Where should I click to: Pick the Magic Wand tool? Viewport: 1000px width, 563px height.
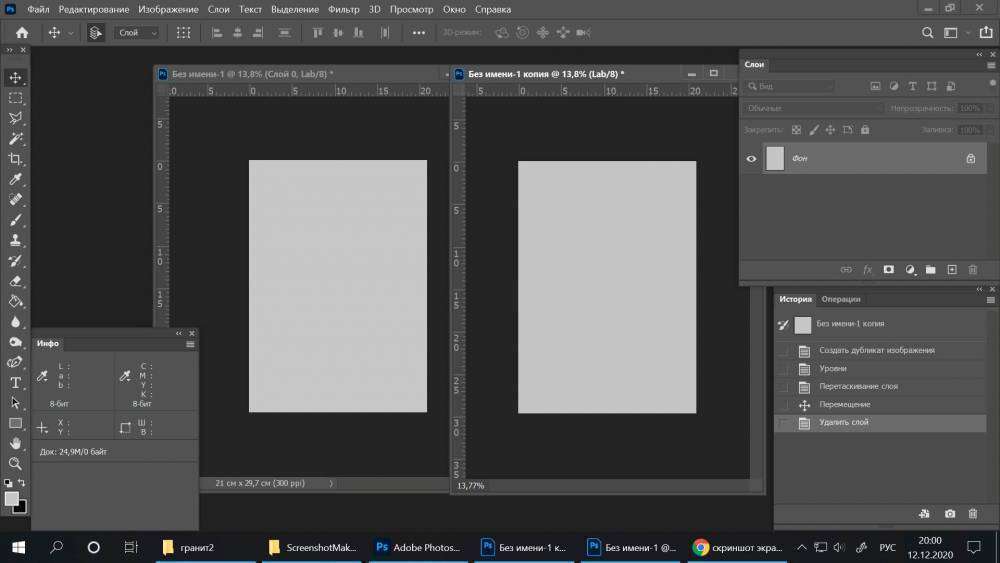[x=15, y=139]
